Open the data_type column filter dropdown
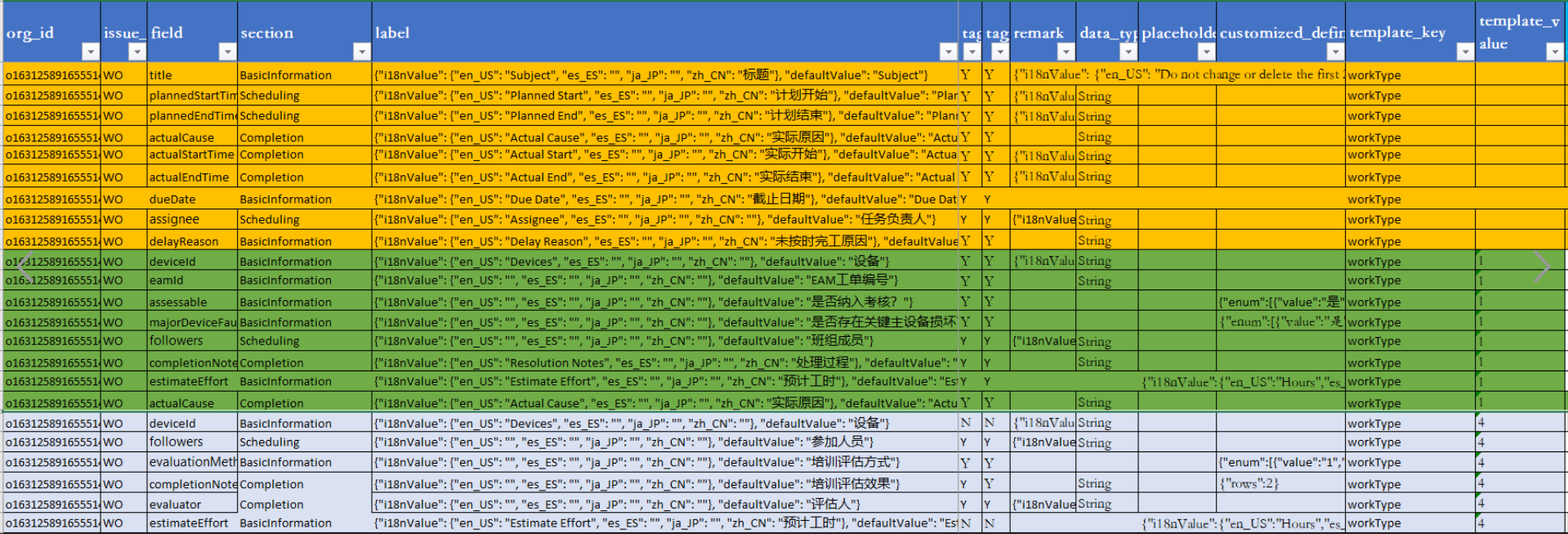 coord(1128,52)
